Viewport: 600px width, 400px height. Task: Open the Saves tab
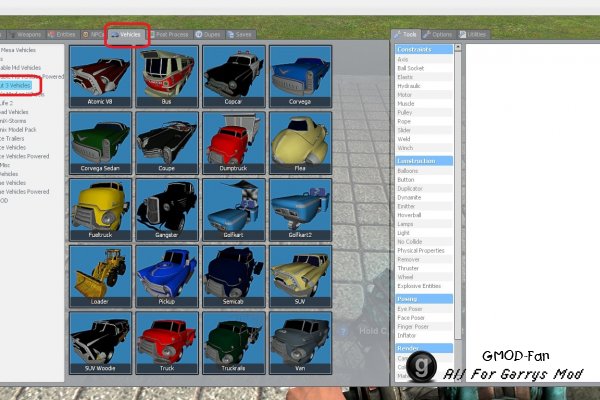[240, 34]
